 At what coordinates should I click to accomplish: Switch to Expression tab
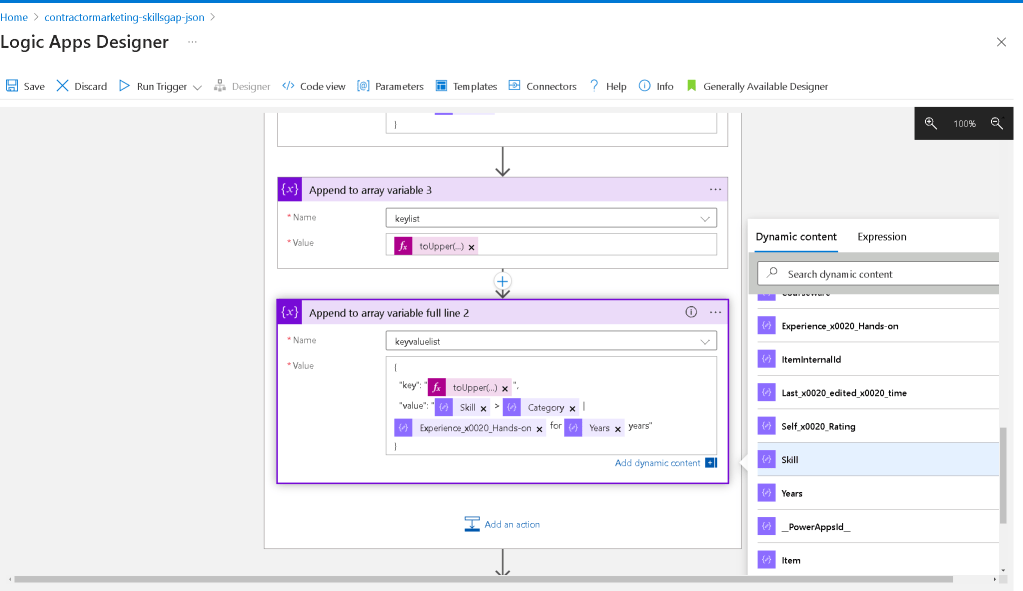point(881,237)
